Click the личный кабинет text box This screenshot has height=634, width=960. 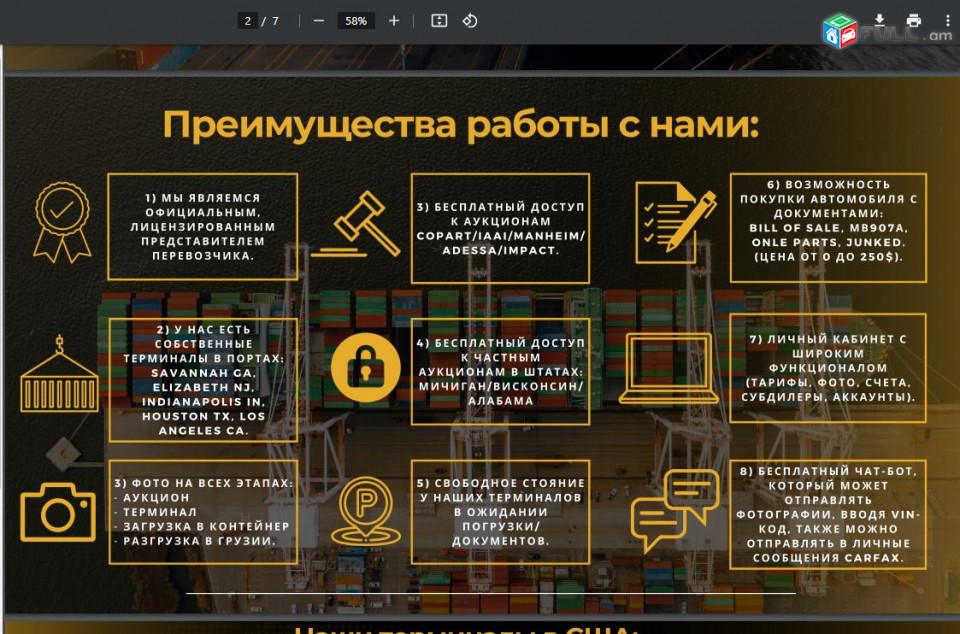click(x=828, y=368)
